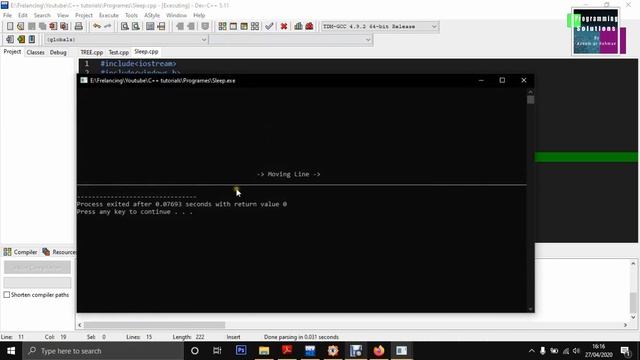Click the New file toolbar icon

(10, 26)
